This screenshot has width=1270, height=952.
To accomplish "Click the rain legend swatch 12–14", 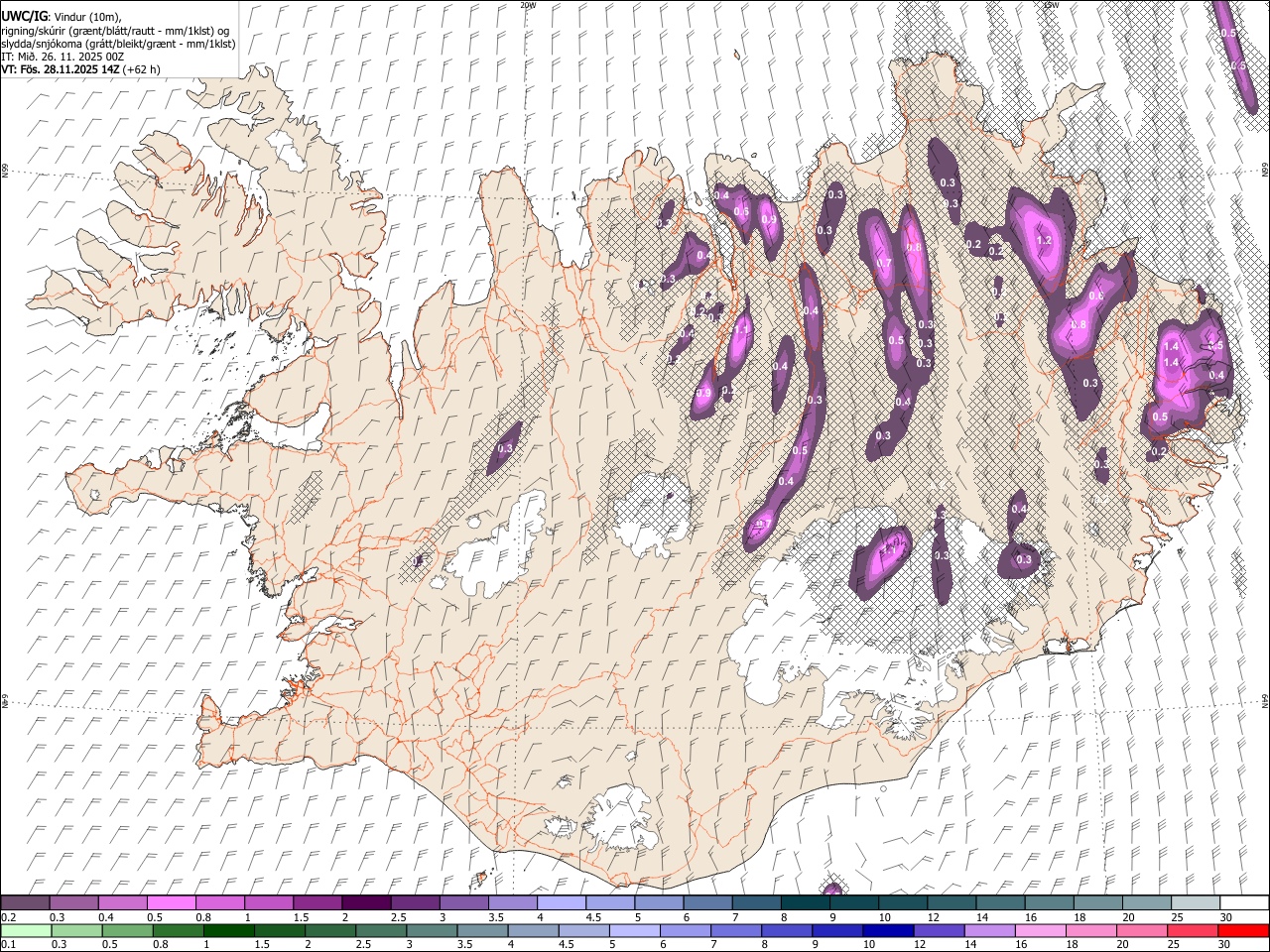I will pyautogui.click(x=939, y=930).
